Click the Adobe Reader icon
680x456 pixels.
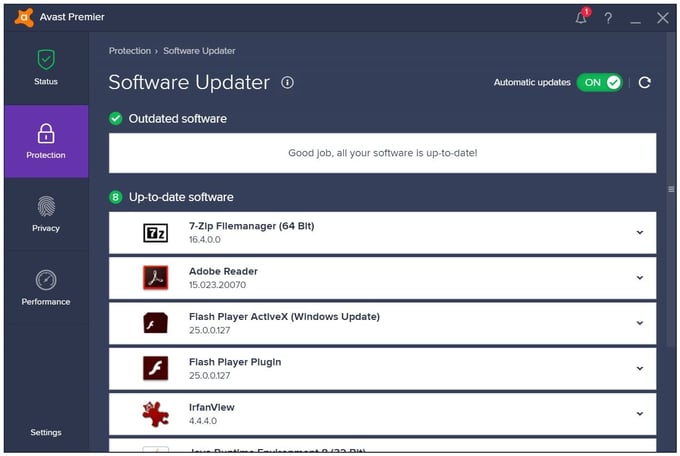click(156, 278)
